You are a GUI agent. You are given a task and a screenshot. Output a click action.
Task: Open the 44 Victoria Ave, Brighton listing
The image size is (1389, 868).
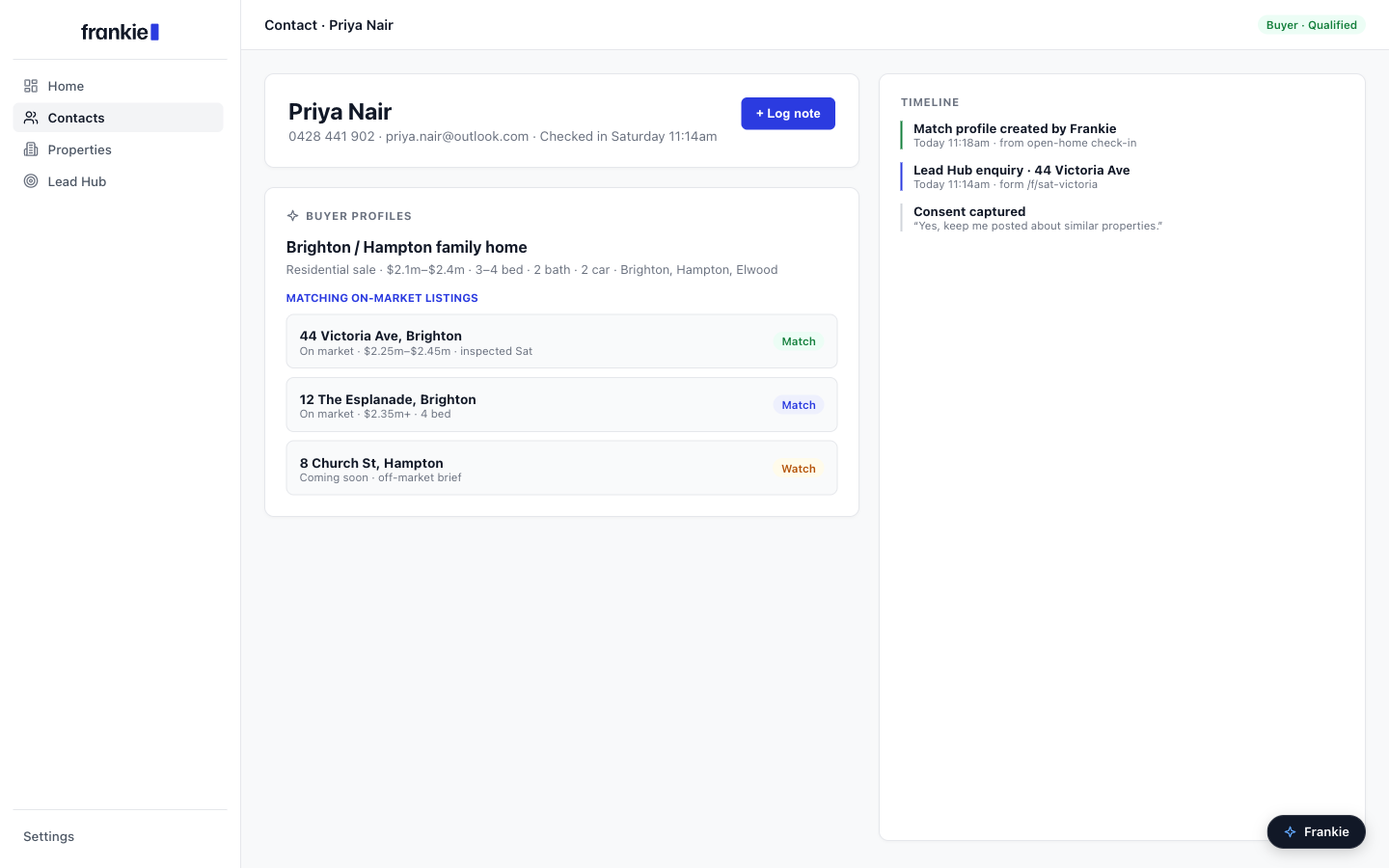tap(561, 341)
